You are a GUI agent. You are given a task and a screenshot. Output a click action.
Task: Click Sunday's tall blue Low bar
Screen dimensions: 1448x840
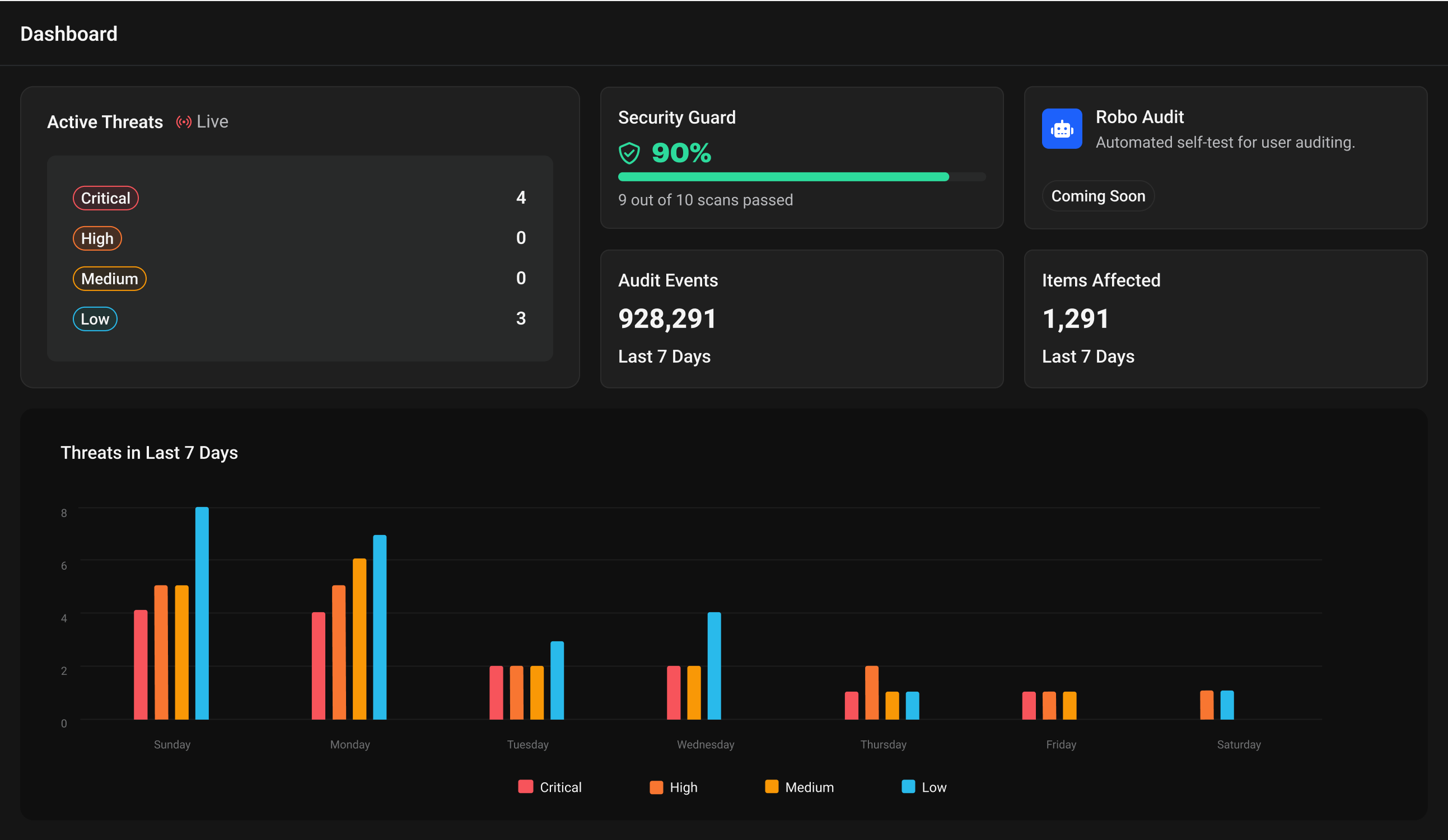pyautogui.click(x=202, y=612)
